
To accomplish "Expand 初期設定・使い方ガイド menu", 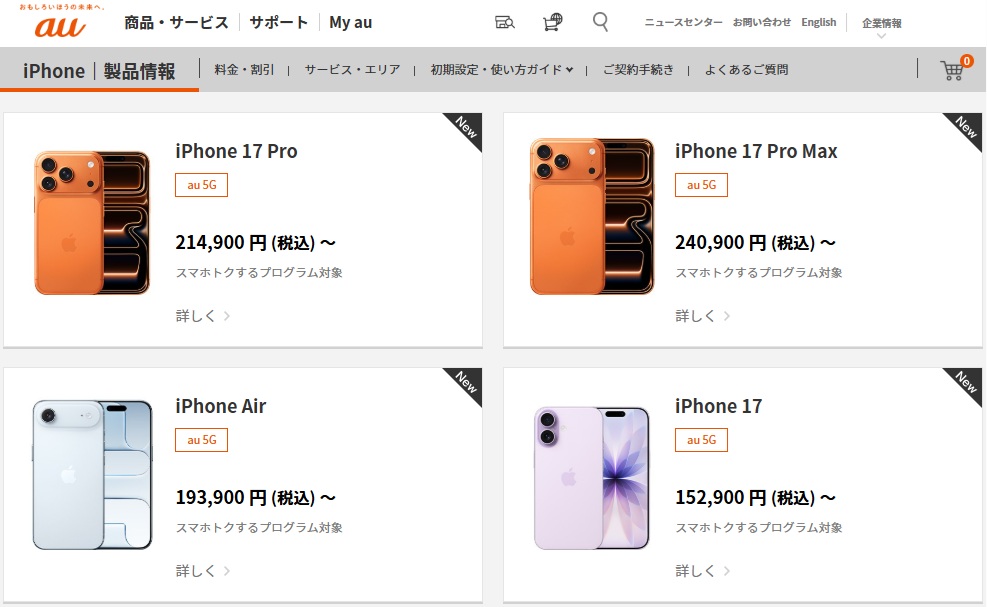I will coord(502,69).
